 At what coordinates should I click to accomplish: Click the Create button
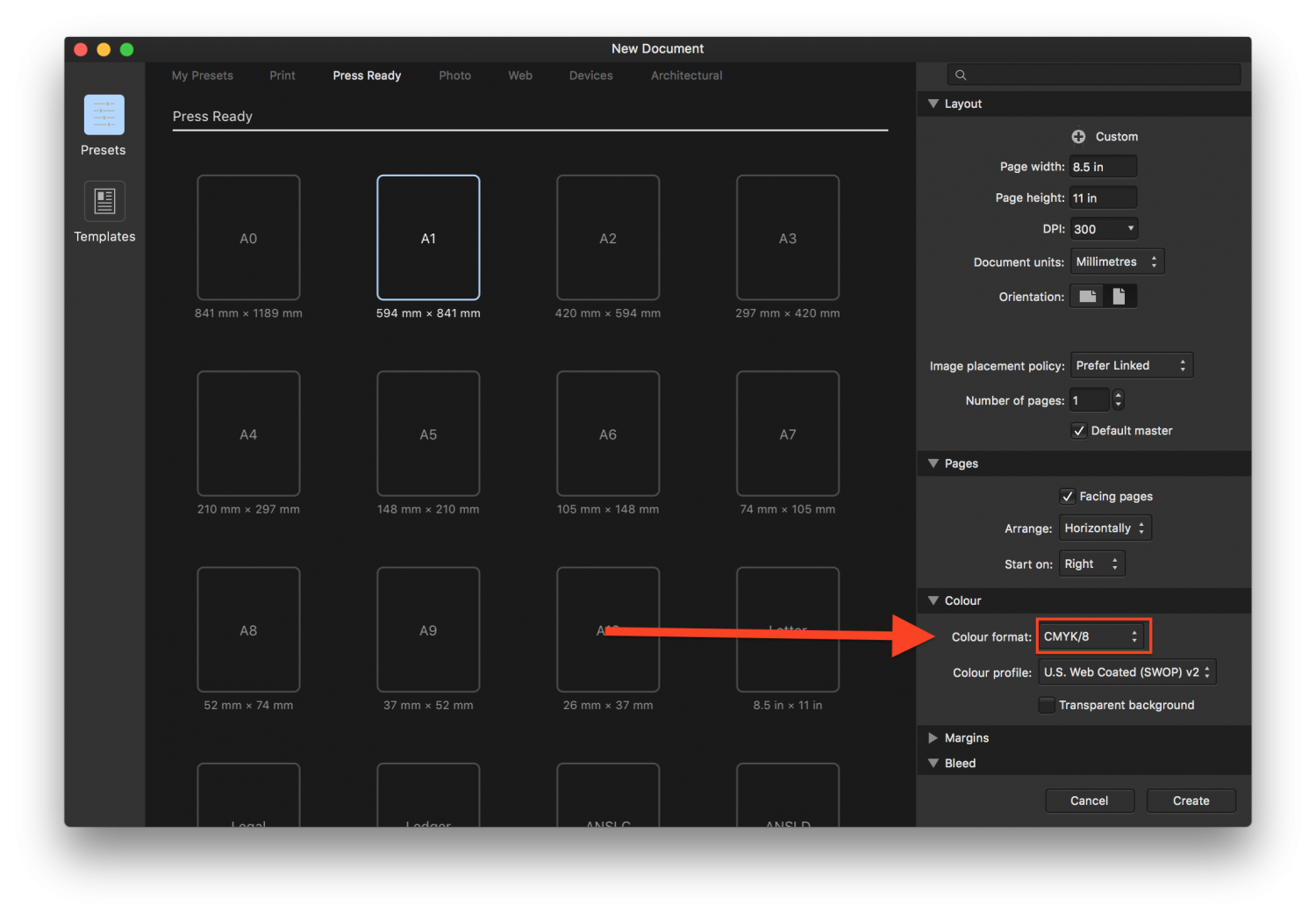click(x=1191, y=801)
